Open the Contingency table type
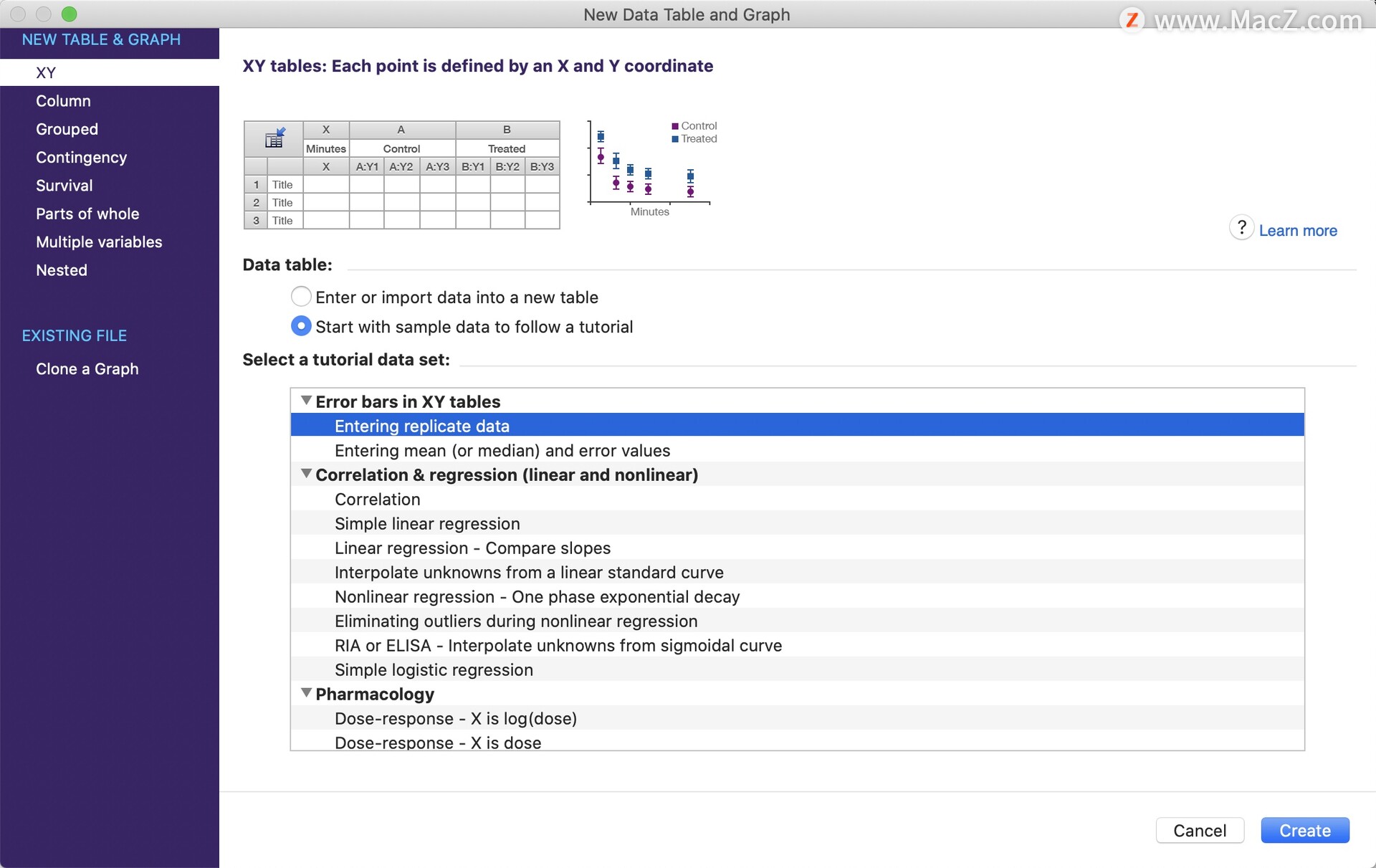 (81, 157)
